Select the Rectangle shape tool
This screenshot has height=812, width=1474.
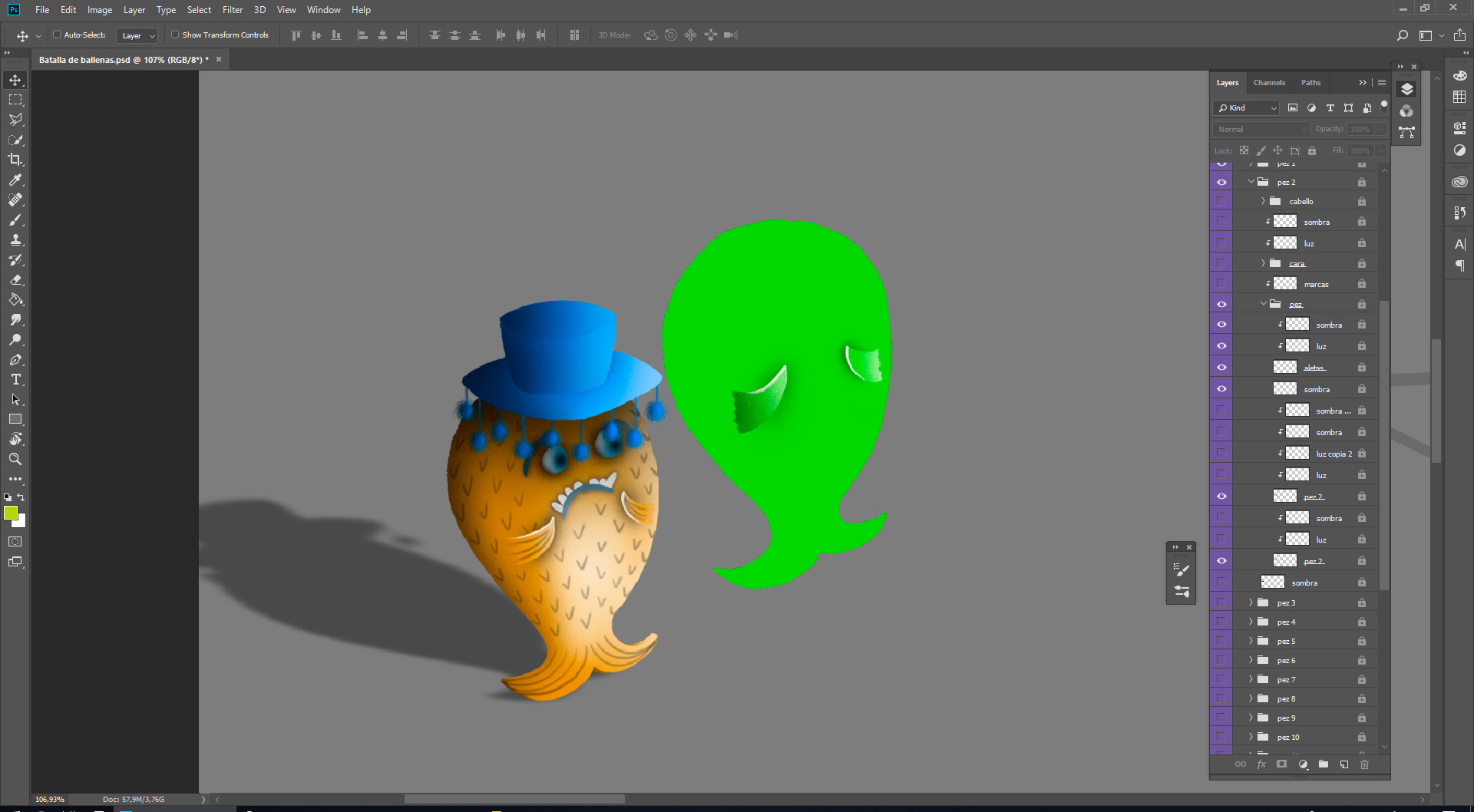pyautogui.click(x=15, y=419)
